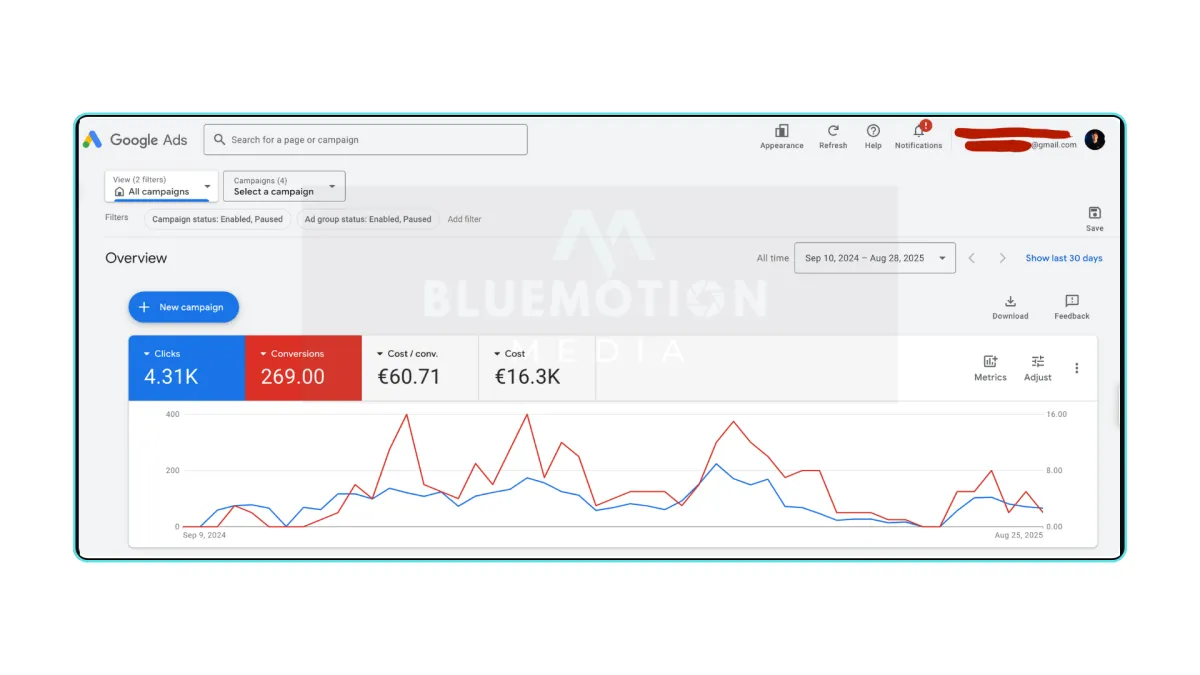Click the search magnifier icon
Viewport: 1200px width, 675px height.
point(219,140)
